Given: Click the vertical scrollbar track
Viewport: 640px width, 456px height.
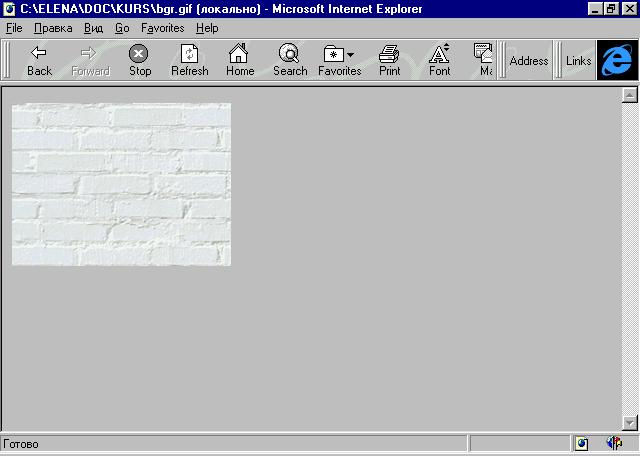Looking at the screenshot, I should (629, 259).
